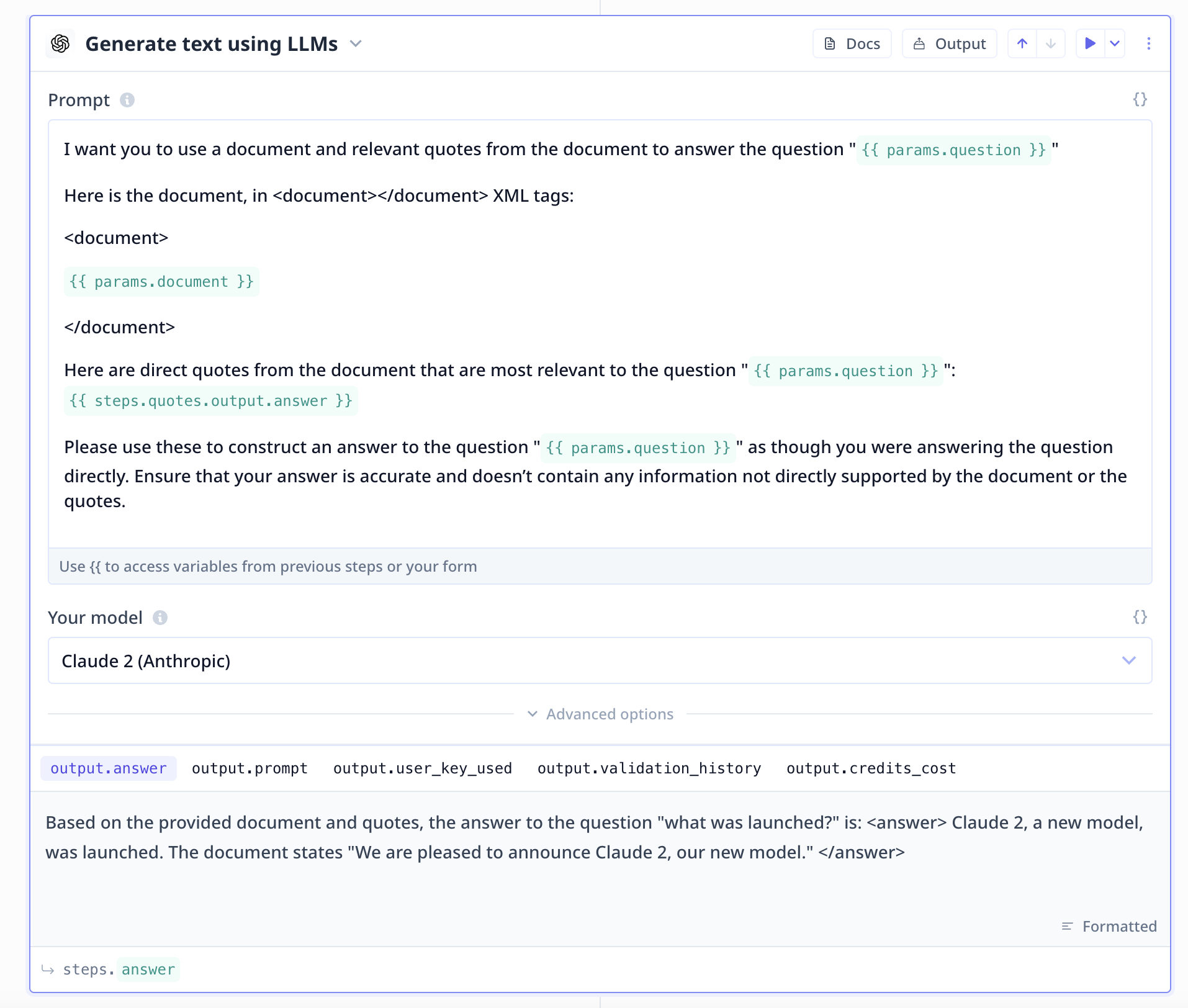This screenshot has width=1188, height=1008.
Task: Open the run options dropdown arrow
Action: click(x=1115, y=43)
